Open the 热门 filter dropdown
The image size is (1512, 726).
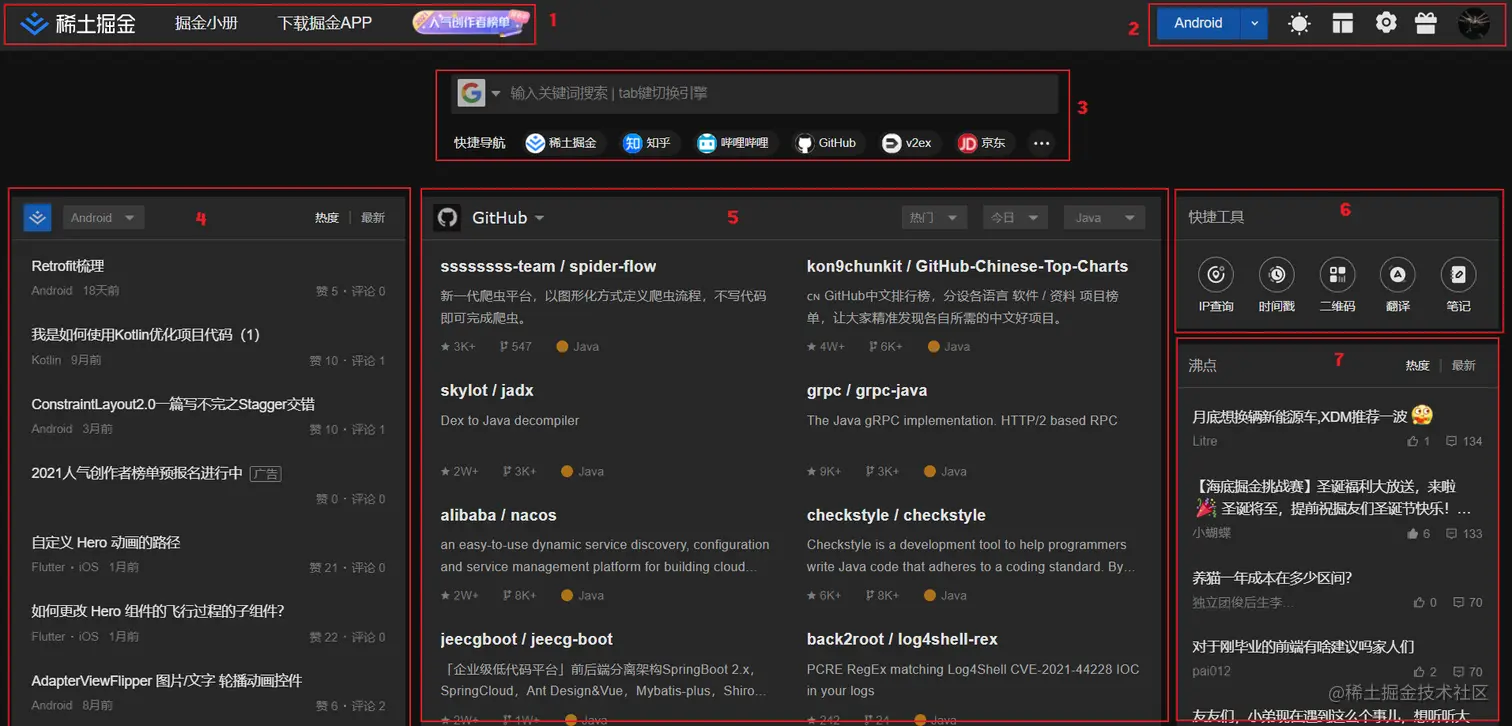click(934, 217)
